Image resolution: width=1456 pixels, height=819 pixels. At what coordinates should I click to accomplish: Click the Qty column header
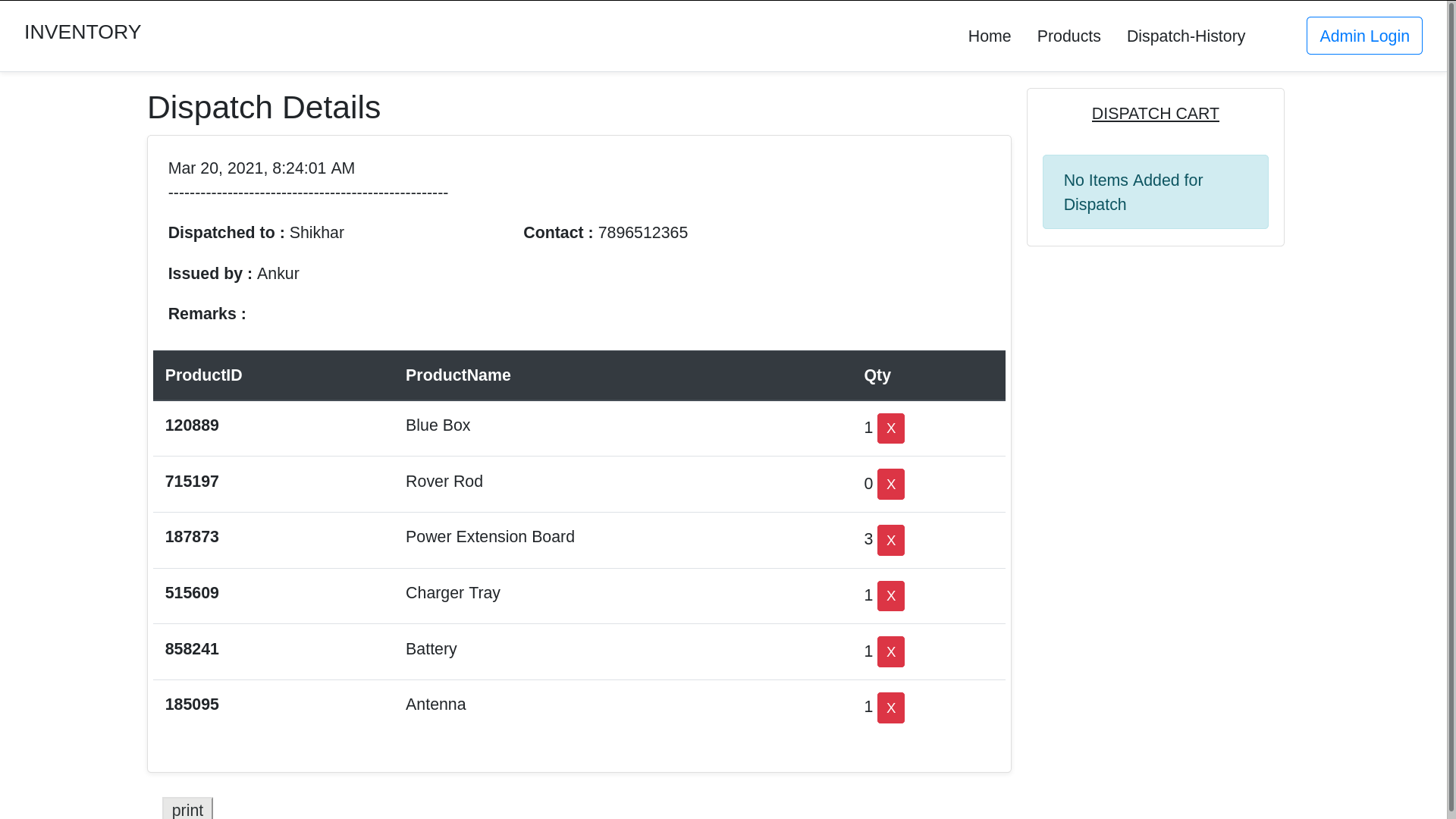(x=877, y=375)
